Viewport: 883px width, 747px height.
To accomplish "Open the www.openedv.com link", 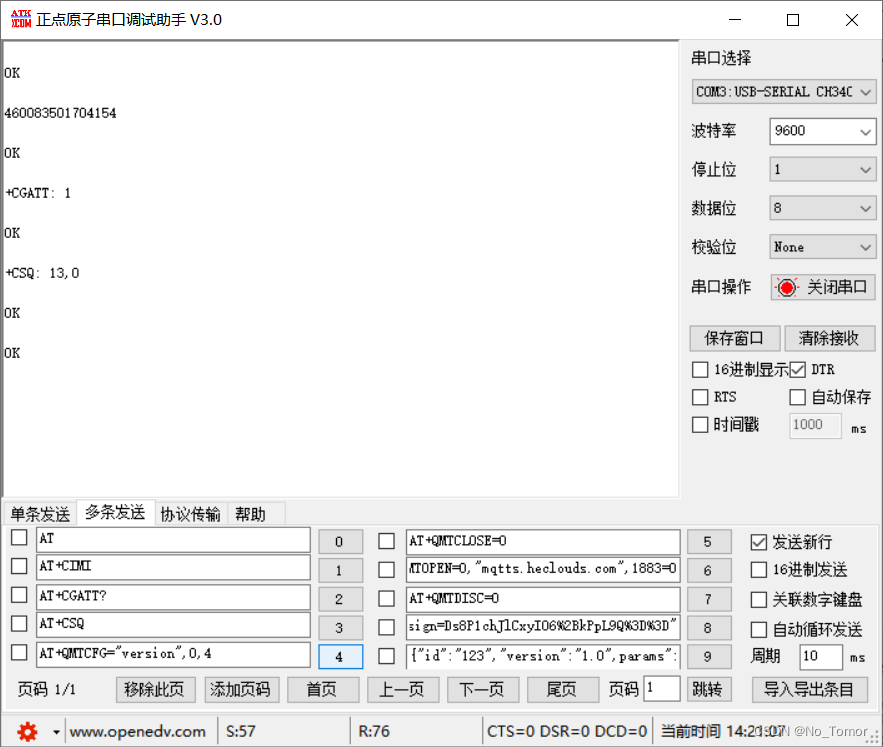I will point(137,732).
